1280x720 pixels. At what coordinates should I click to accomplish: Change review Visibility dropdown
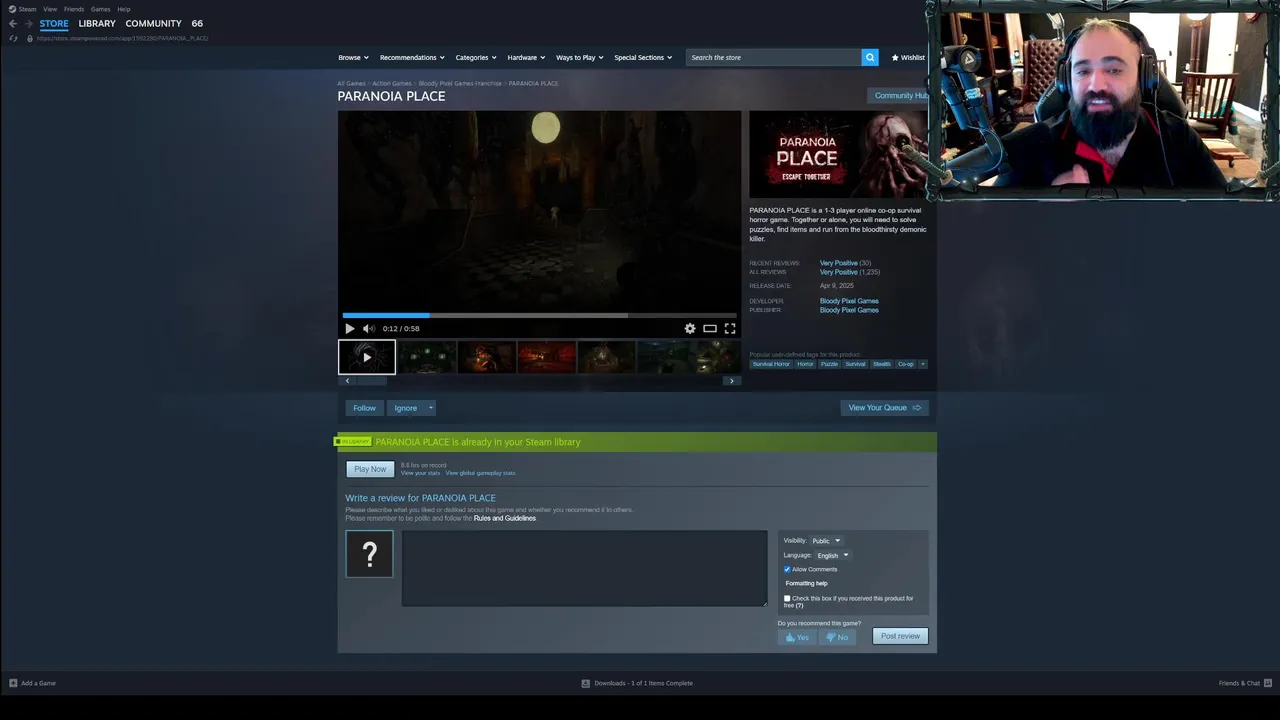[x=826, y=541]
